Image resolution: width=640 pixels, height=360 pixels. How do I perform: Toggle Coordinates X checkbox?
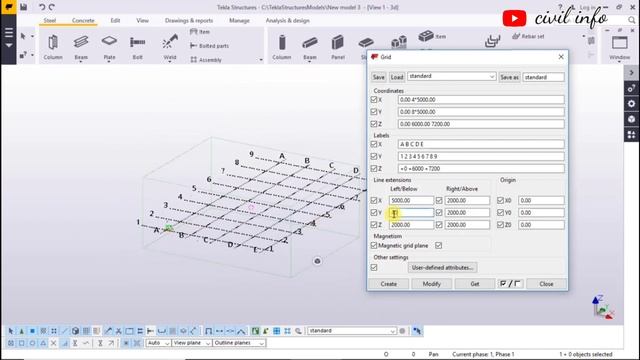click(374, 100)
